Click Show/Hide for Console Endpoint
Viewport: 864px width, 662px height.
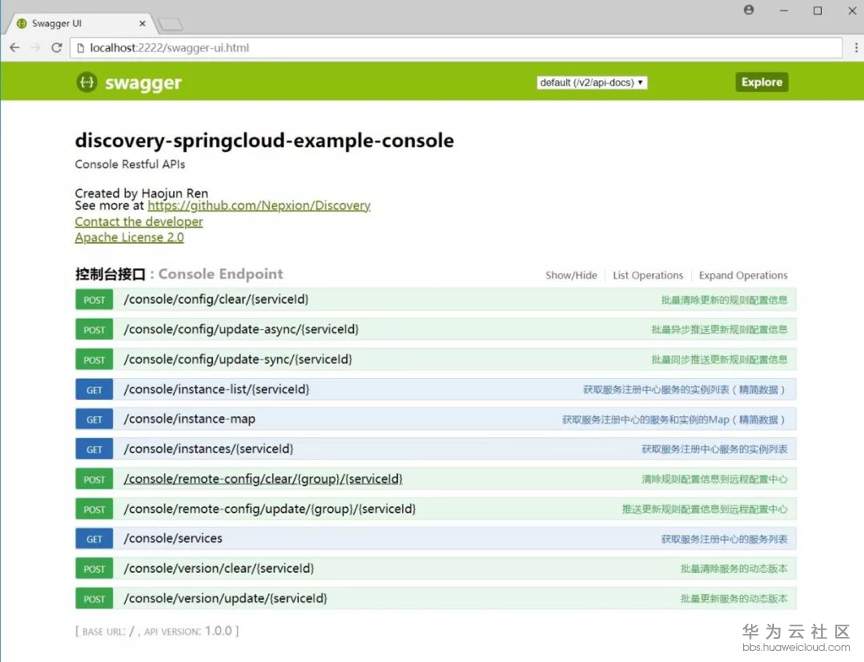tap(571, 275)
